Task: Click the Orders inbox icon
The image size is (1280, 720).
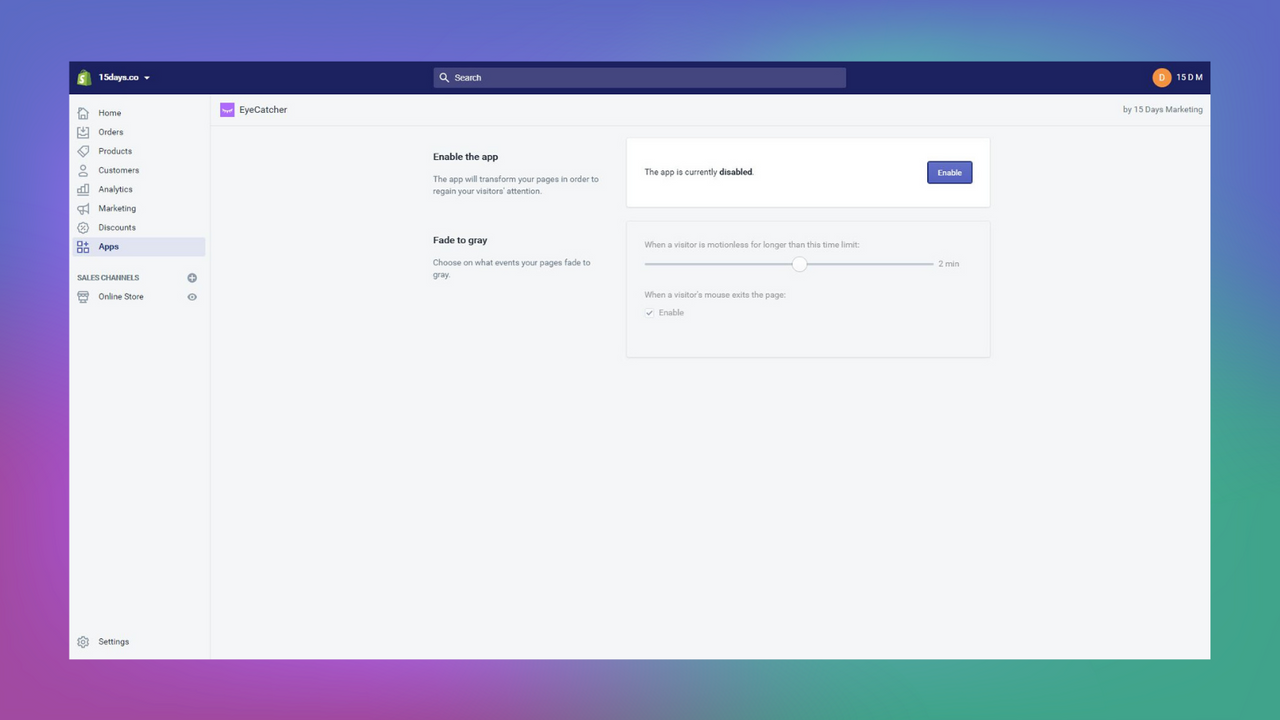Action: click(x=83, y=132)
